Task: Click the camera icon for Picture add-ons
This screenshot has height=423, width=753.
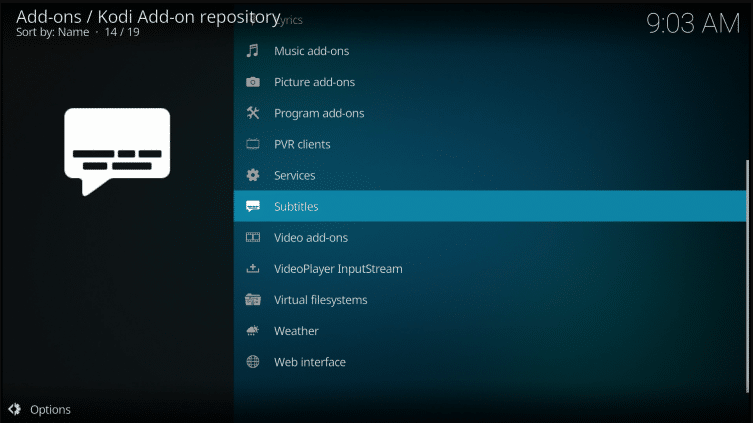Action: click(253, 82)
